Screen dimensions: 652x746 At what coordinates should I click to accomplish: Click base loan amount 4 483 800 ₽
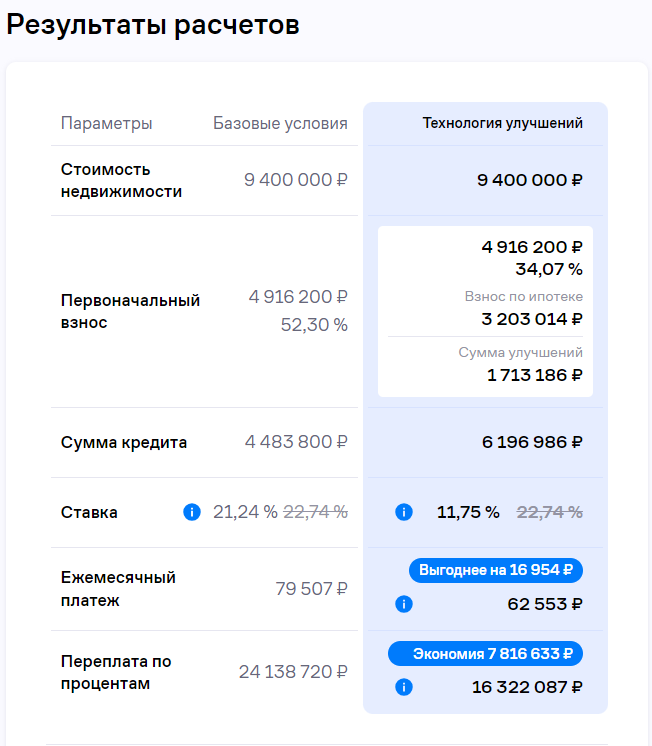coord(296,442)
